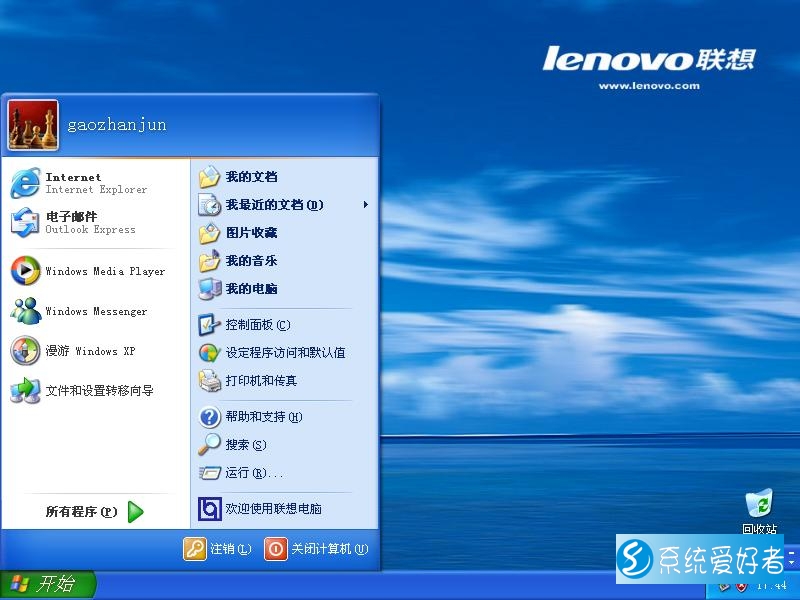Click the 打印机和传真 label

[x=261, y=381]
